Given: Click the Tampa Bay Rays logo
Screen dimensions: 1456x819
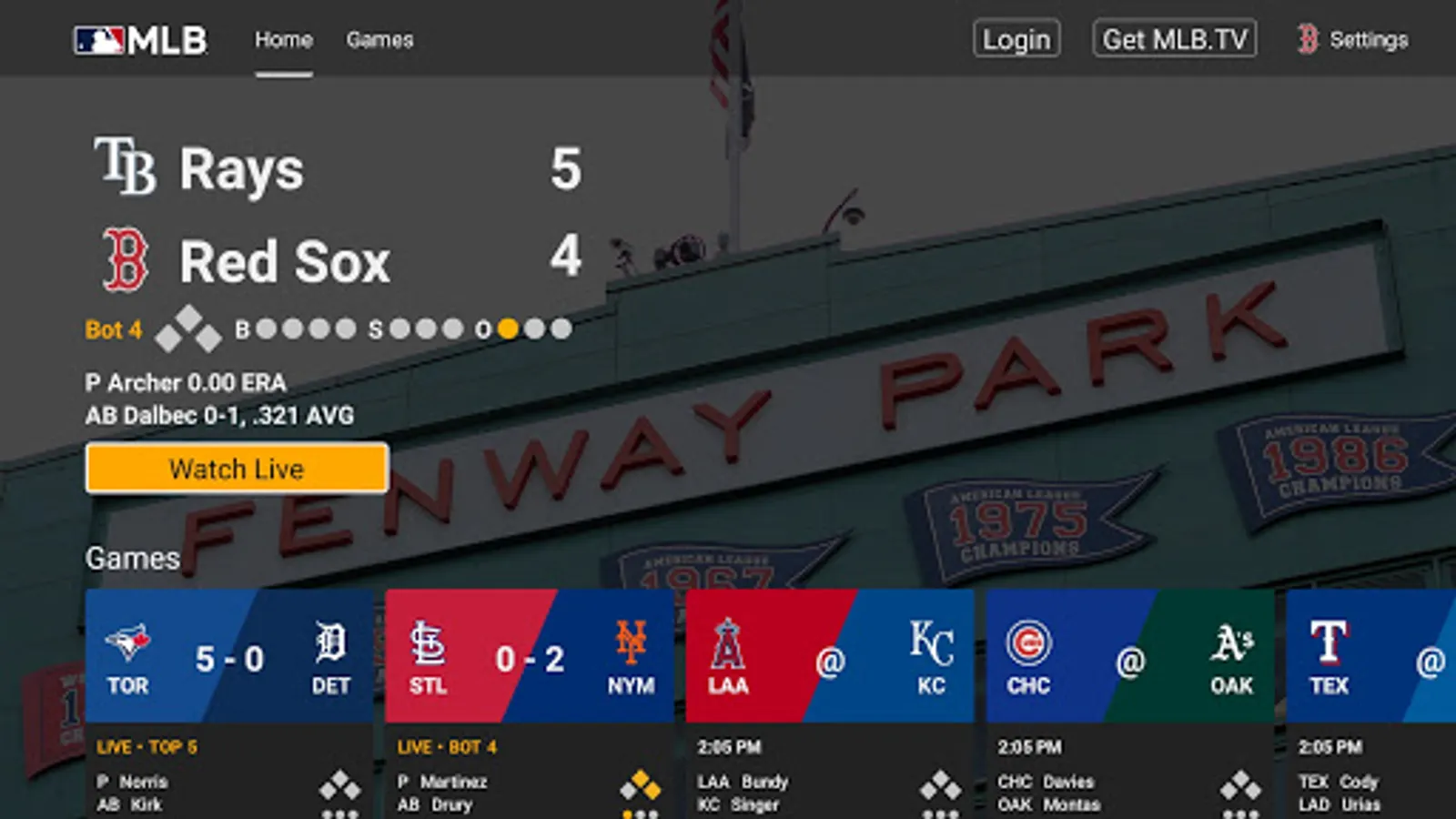Looking at the screenshot, I should (x=125, y=167).
